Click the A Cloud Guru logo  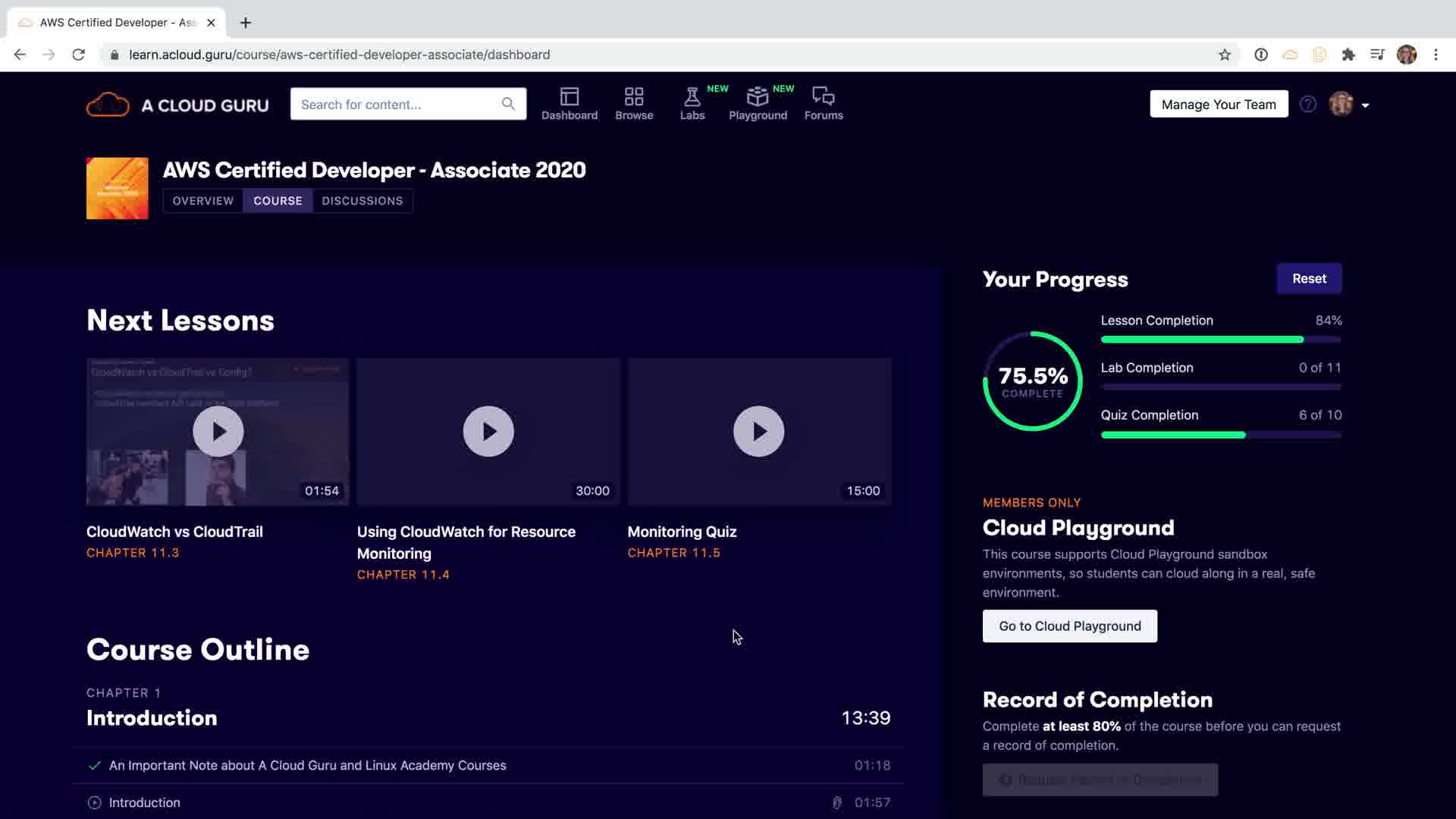177,105
